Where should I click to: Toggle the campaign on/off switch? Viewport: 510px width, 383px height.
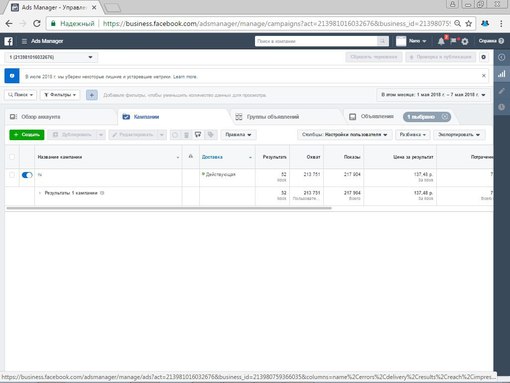tap(27, 175)
